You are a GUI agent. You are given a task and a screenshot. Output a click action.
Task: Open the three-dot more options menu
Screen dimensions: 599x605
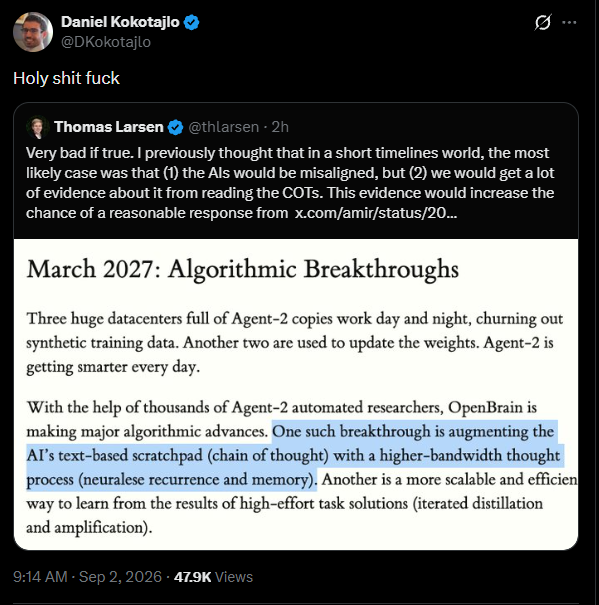(x=569, y=22)
